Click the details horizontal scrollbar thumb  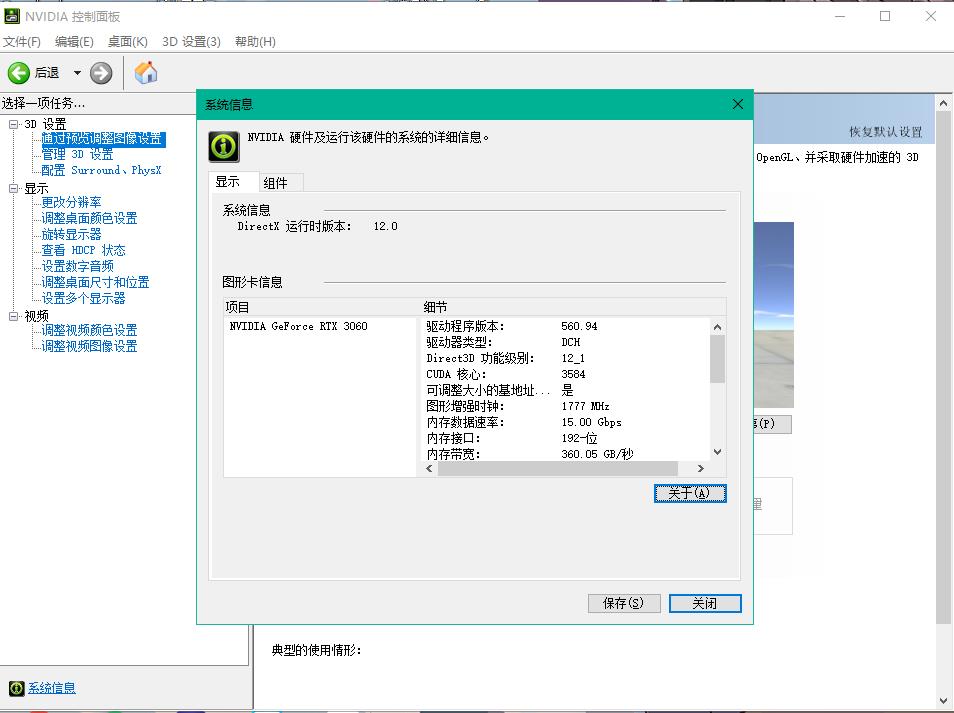point(557,468)
